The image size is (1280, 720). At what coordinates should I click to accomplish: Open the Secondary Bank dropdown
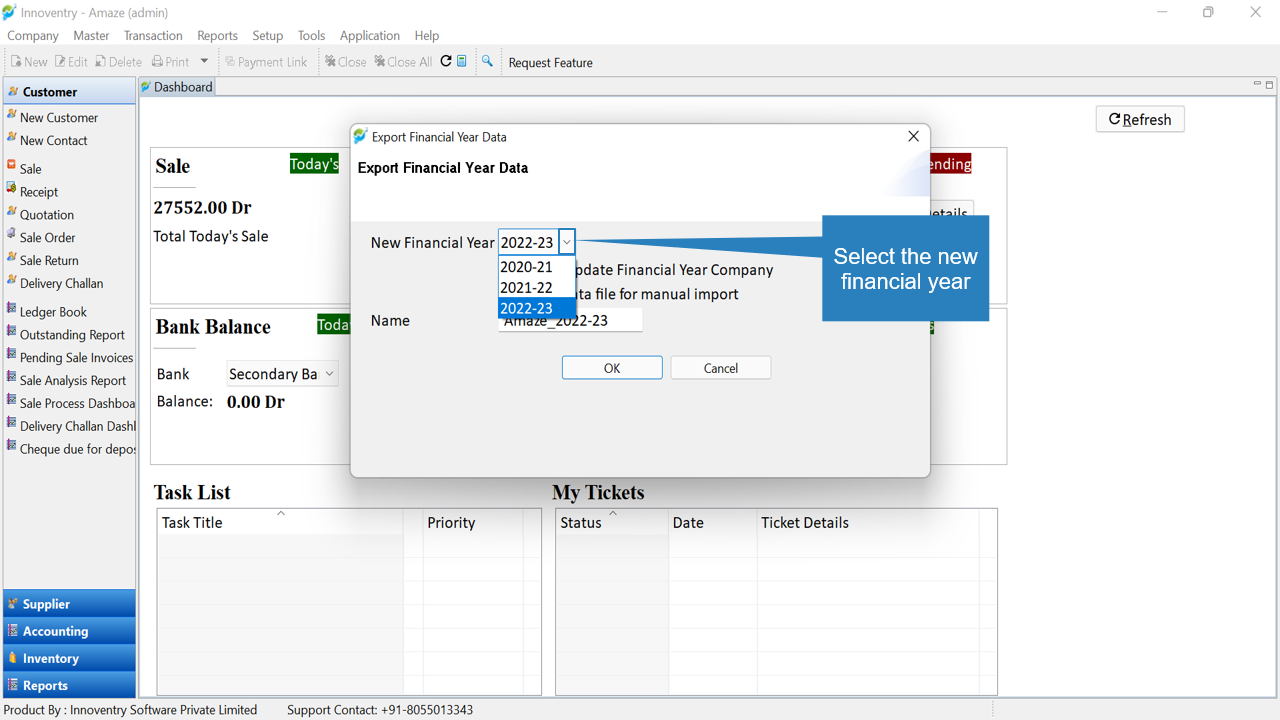point(282,374)
